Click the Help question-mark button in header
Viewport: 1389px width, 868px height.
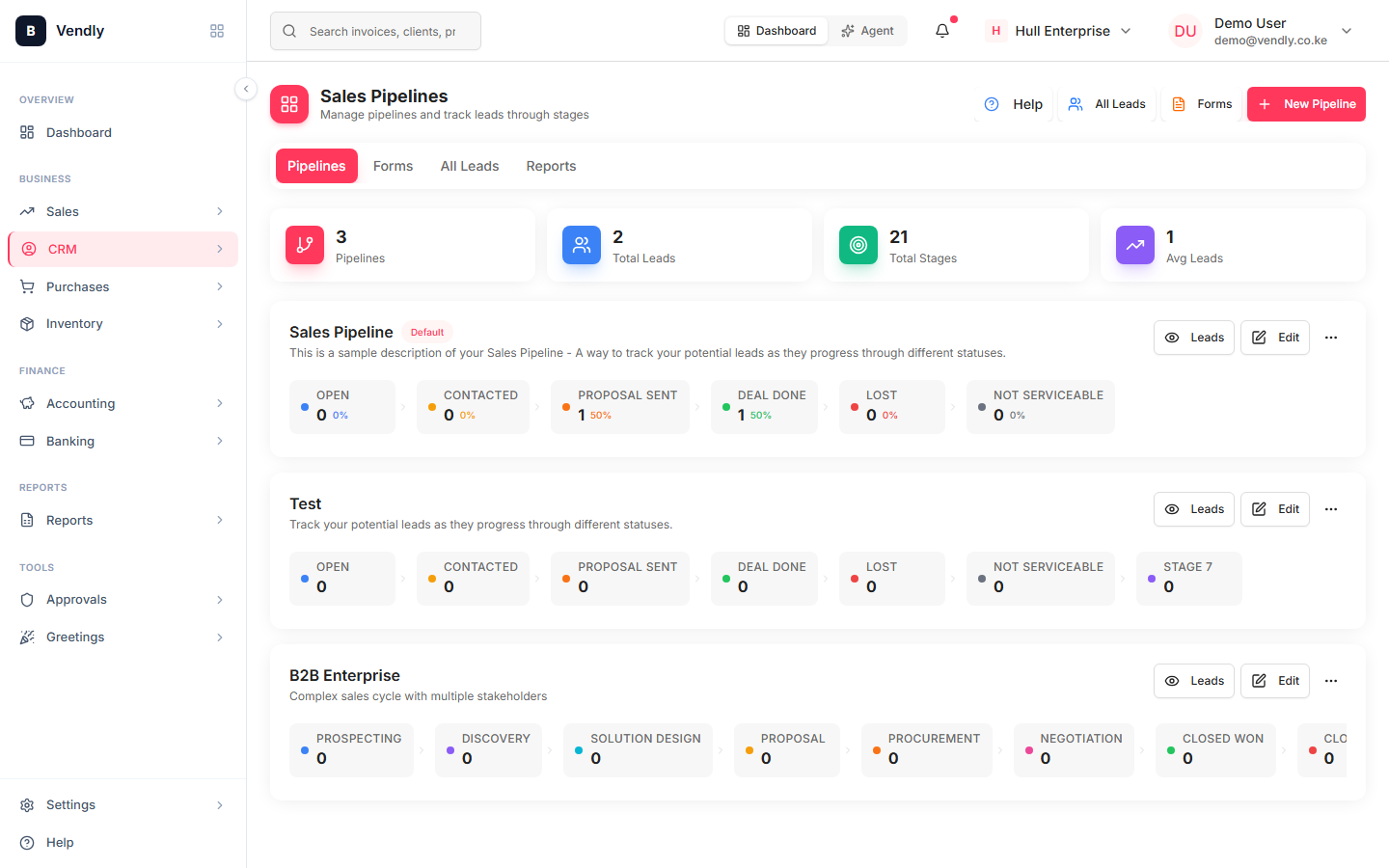1014,104
